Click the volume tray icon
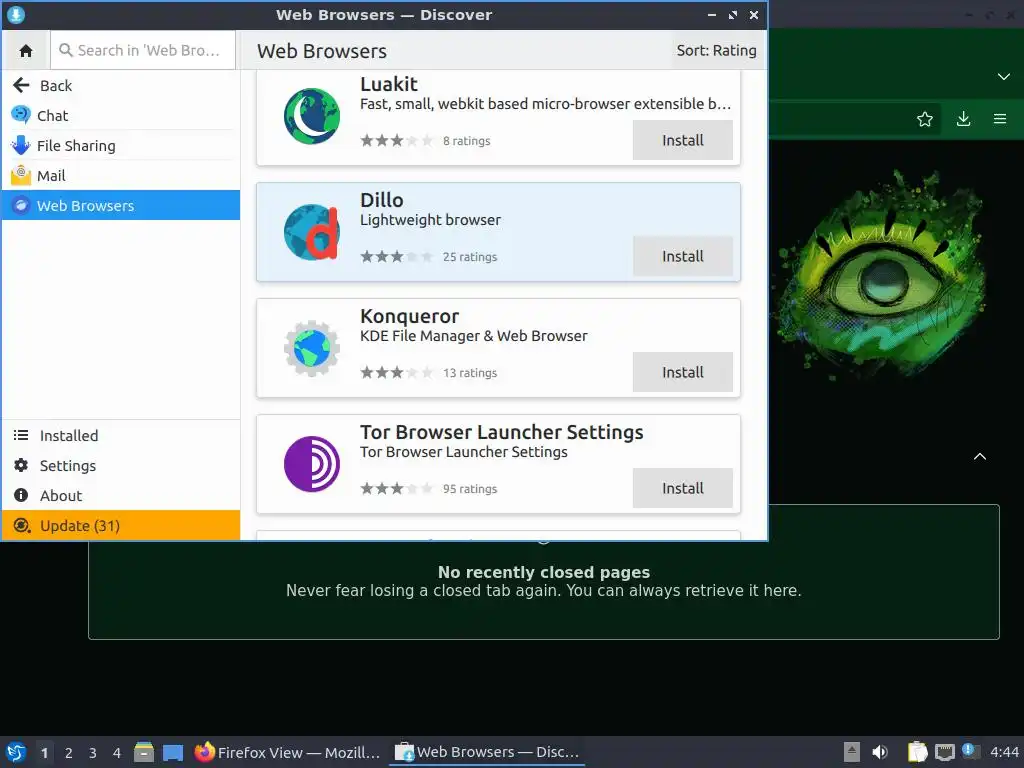 point(880,752)
